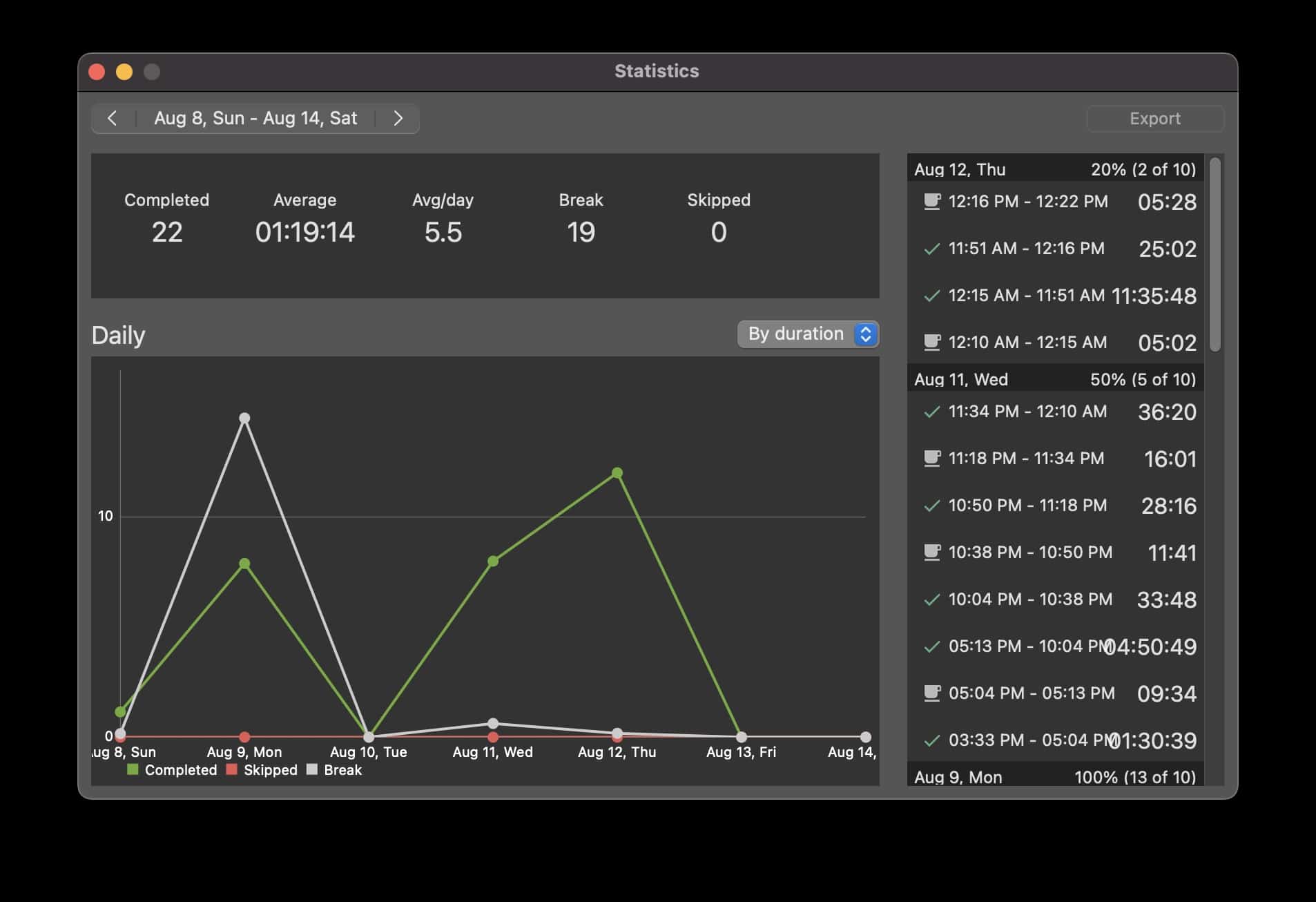Image resolution: width=1316 pixels, height=902 pixels.
Task: Click the 20% (2 of 10) progress text
Action: pyautogui.click(x=1143, y=169)
